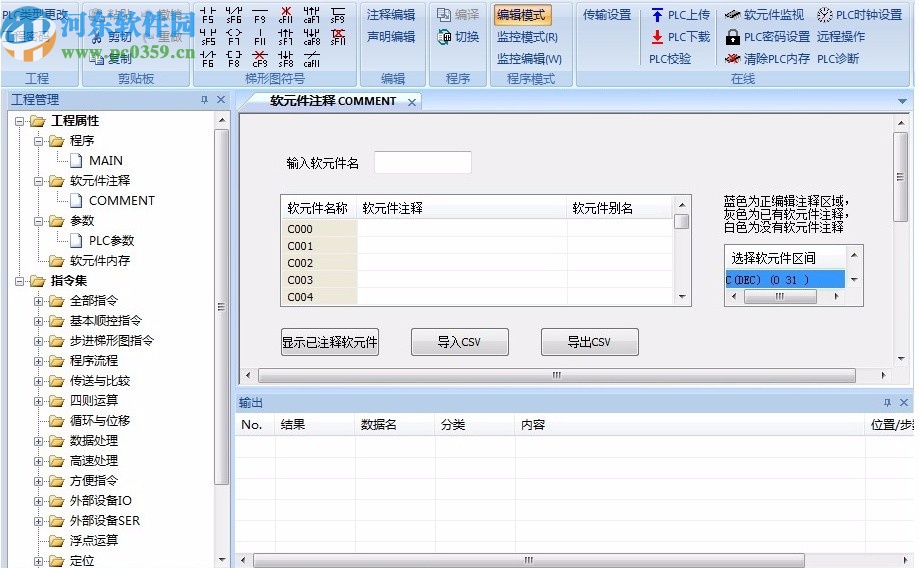Click the Cut (剪切) scissors icon
The width and height of the screenshot is (919, 568).
(97, 38)
